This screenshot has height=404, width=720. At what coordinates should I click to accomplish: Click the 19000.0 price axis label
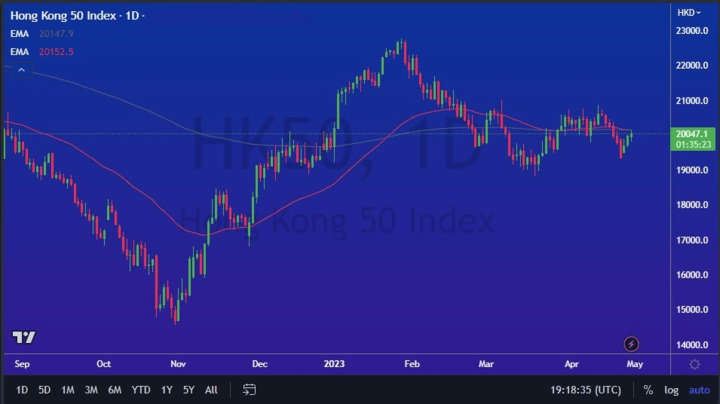point(692,170)
